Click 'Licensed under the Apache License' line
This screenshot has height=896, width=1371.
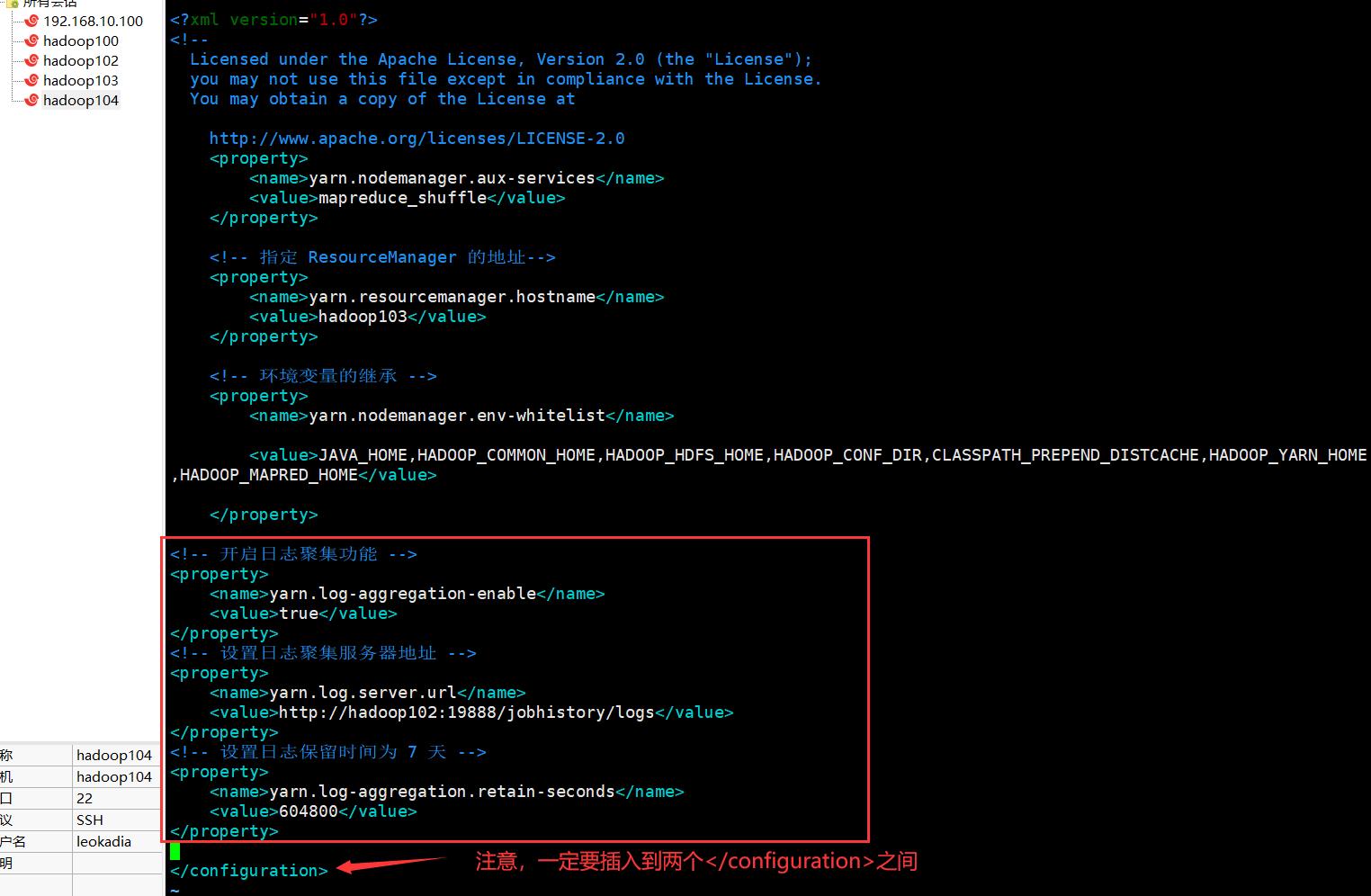click(500, 59)
